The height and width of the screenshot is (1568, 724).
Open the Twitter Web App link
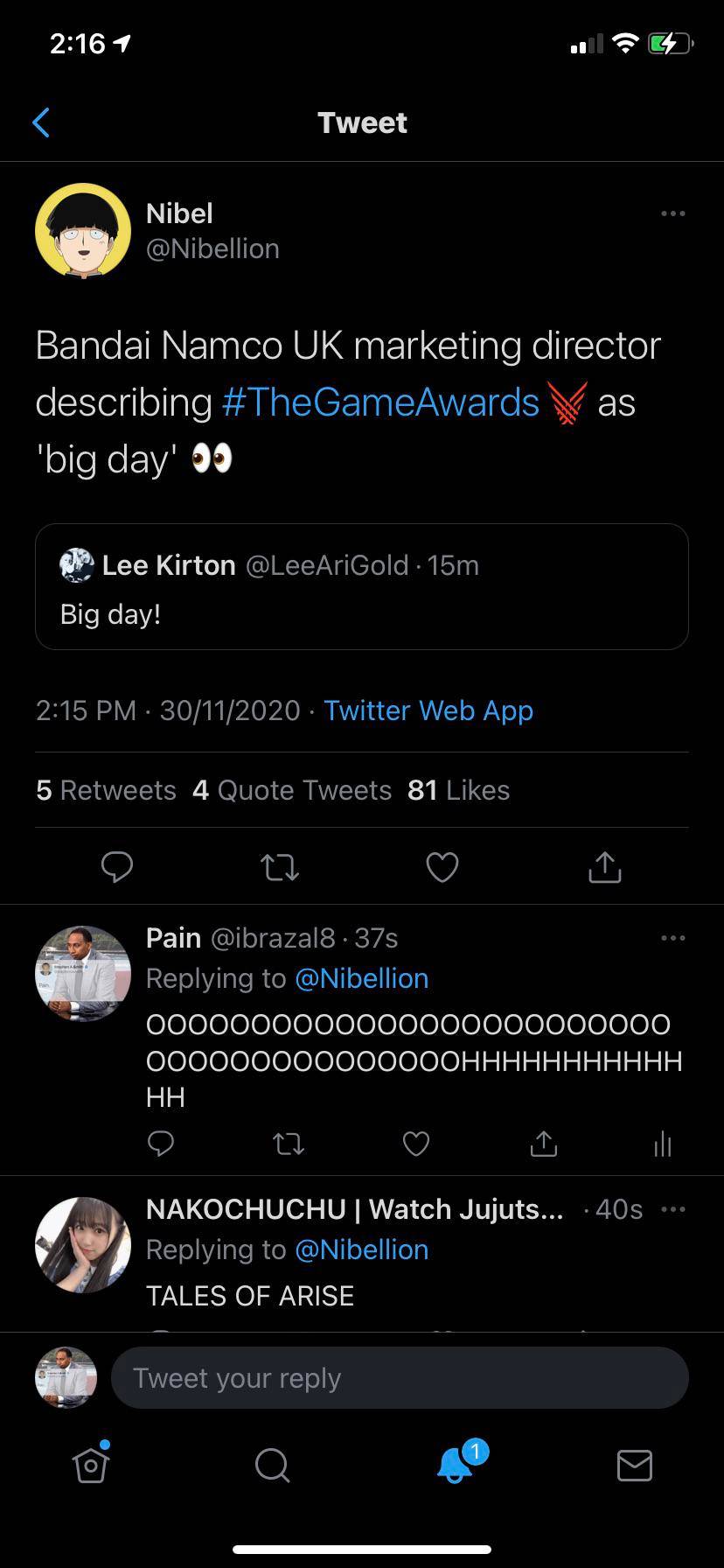click(x=428, y=710)
